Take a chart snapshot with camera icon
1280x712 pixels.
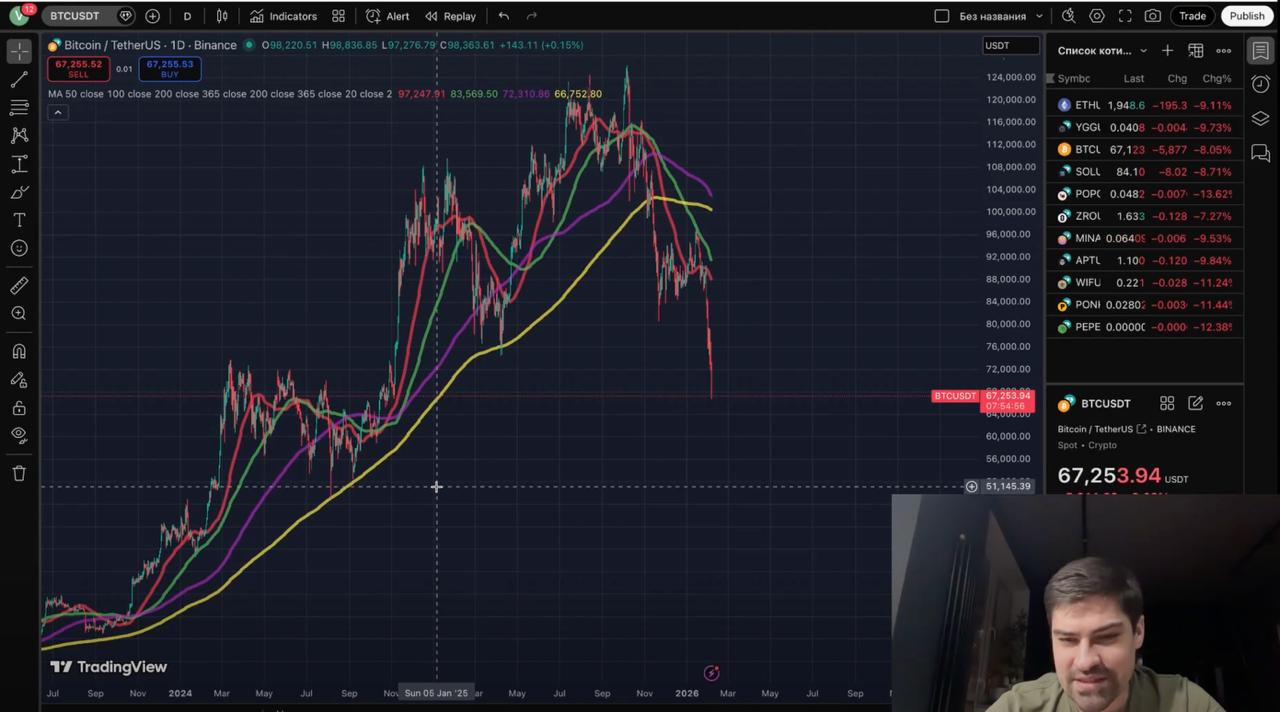pos(1153,16)
